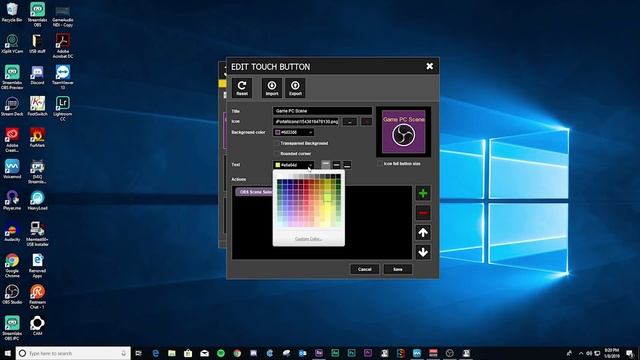
Task: Open TeamViewer desktop shortcut
Action: (62, 76)
